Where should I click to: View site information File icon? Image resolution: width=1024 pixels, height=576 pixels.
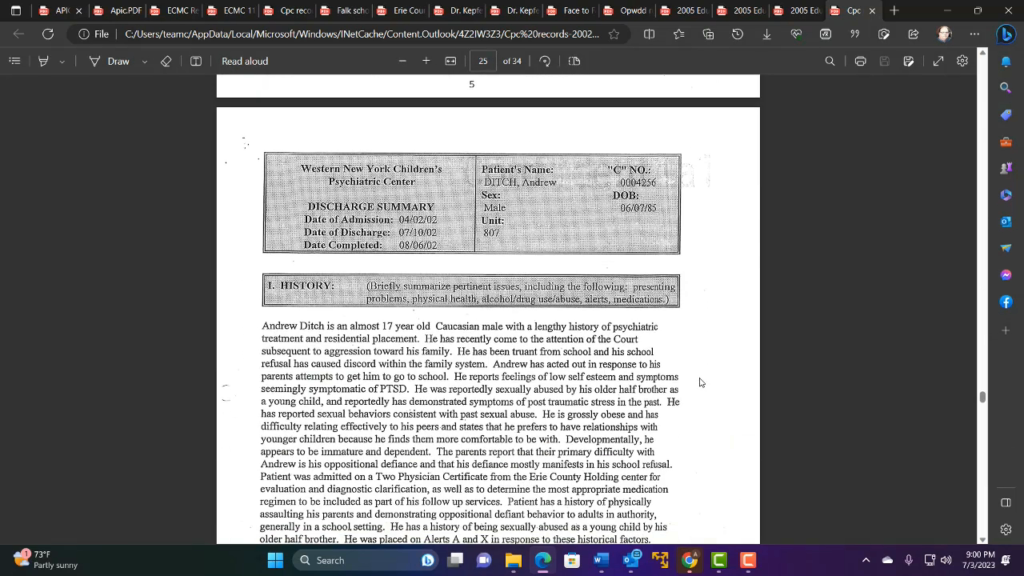(93, 34)
